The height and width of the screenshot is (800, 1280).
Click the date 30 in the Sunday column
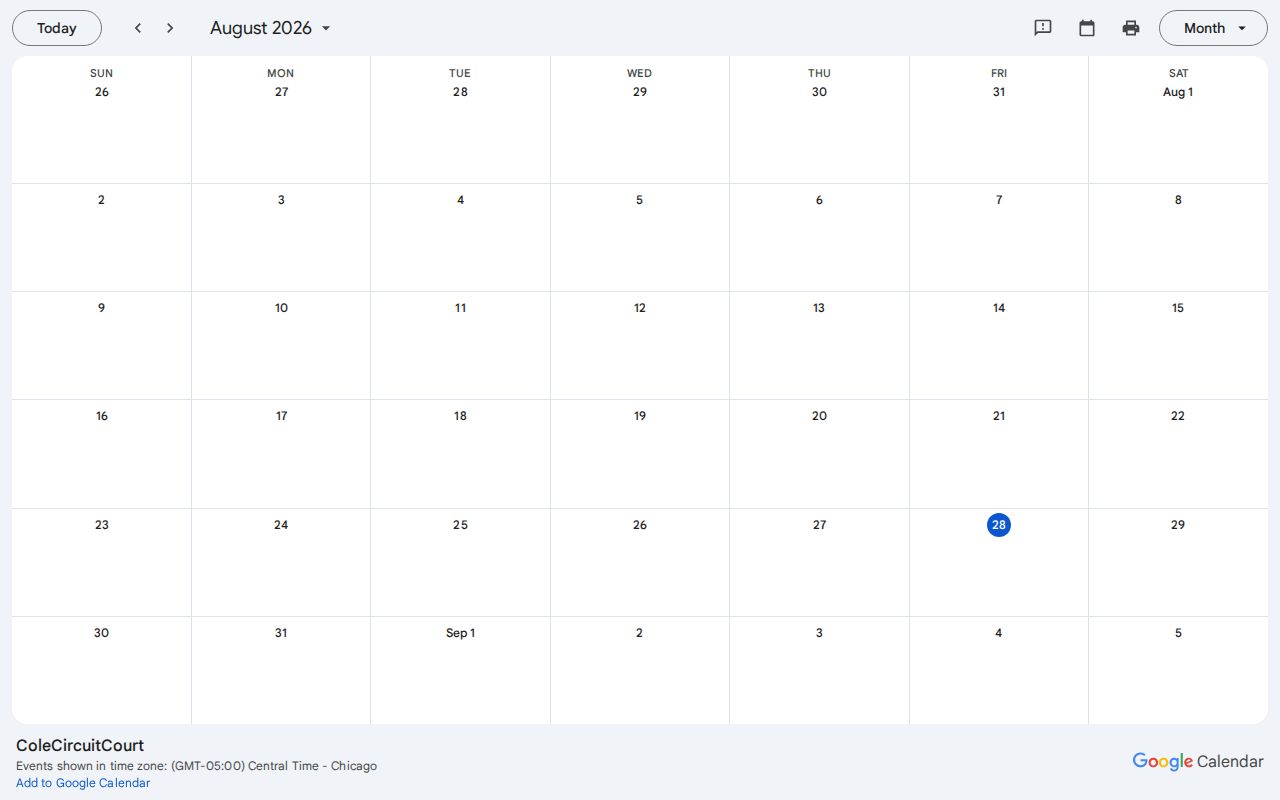coord(101,633)
